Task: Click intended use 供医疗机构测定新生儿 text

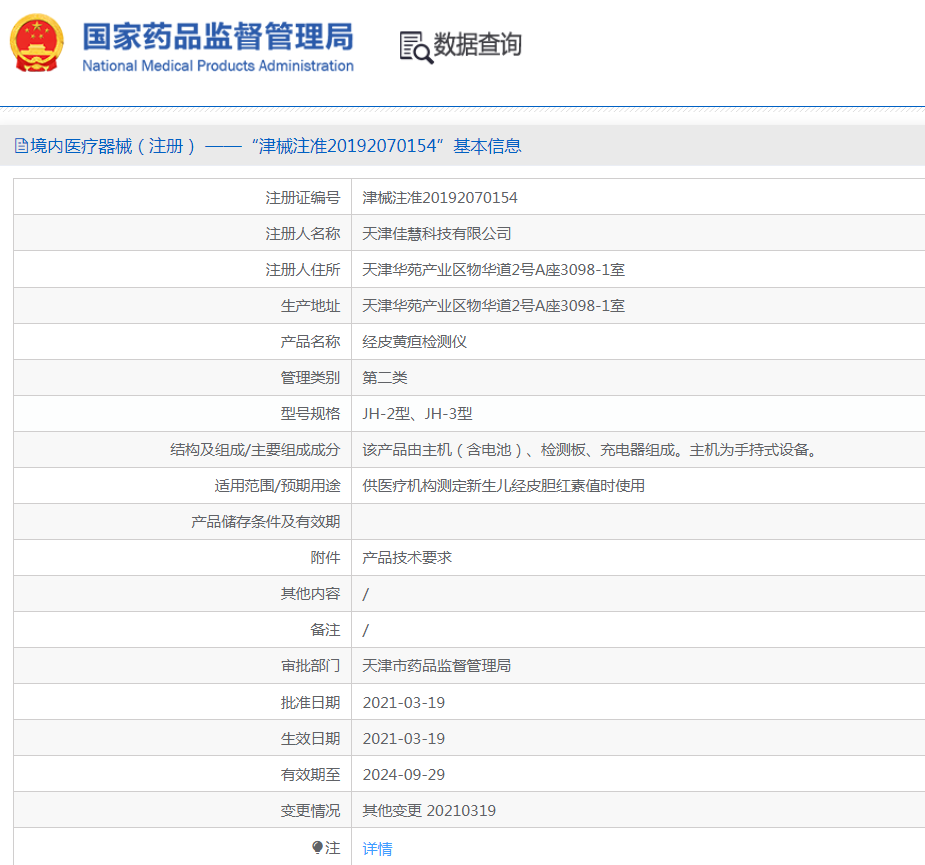Action: pos(503,486)
